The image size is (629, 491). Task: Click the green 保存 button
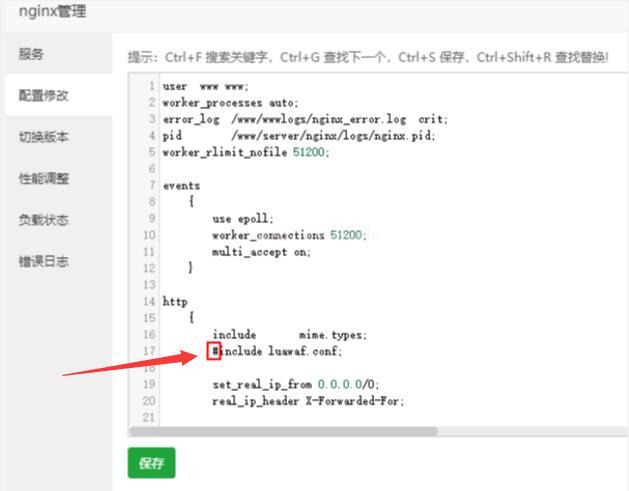pos(151,463)
